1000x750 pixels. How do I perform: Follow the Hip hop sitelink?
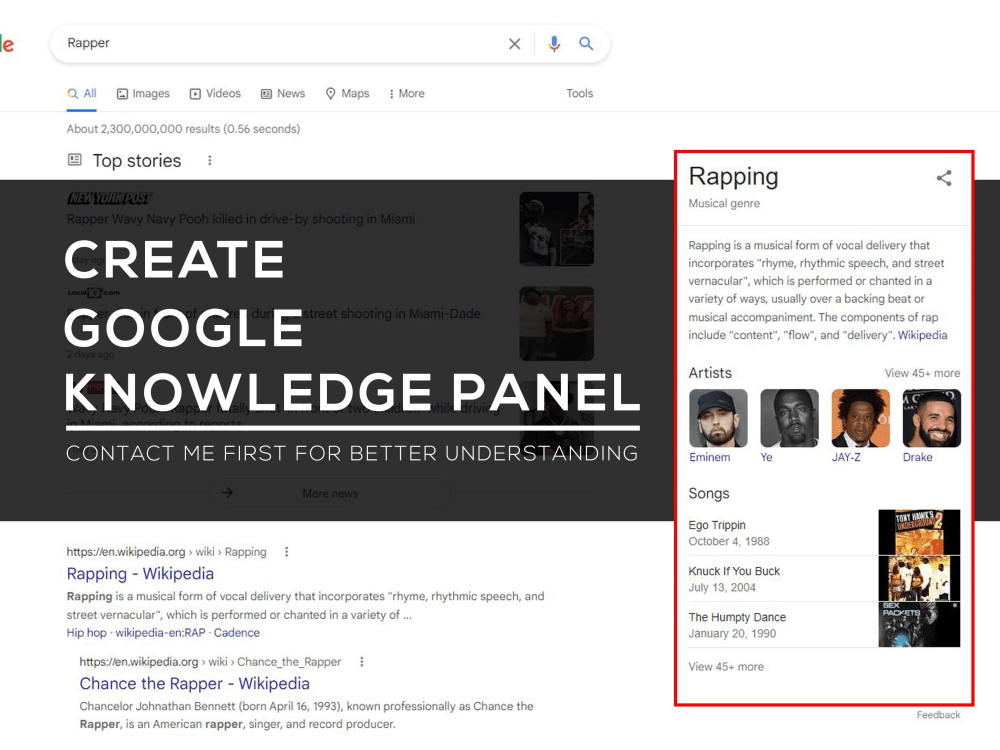(86, 633)
